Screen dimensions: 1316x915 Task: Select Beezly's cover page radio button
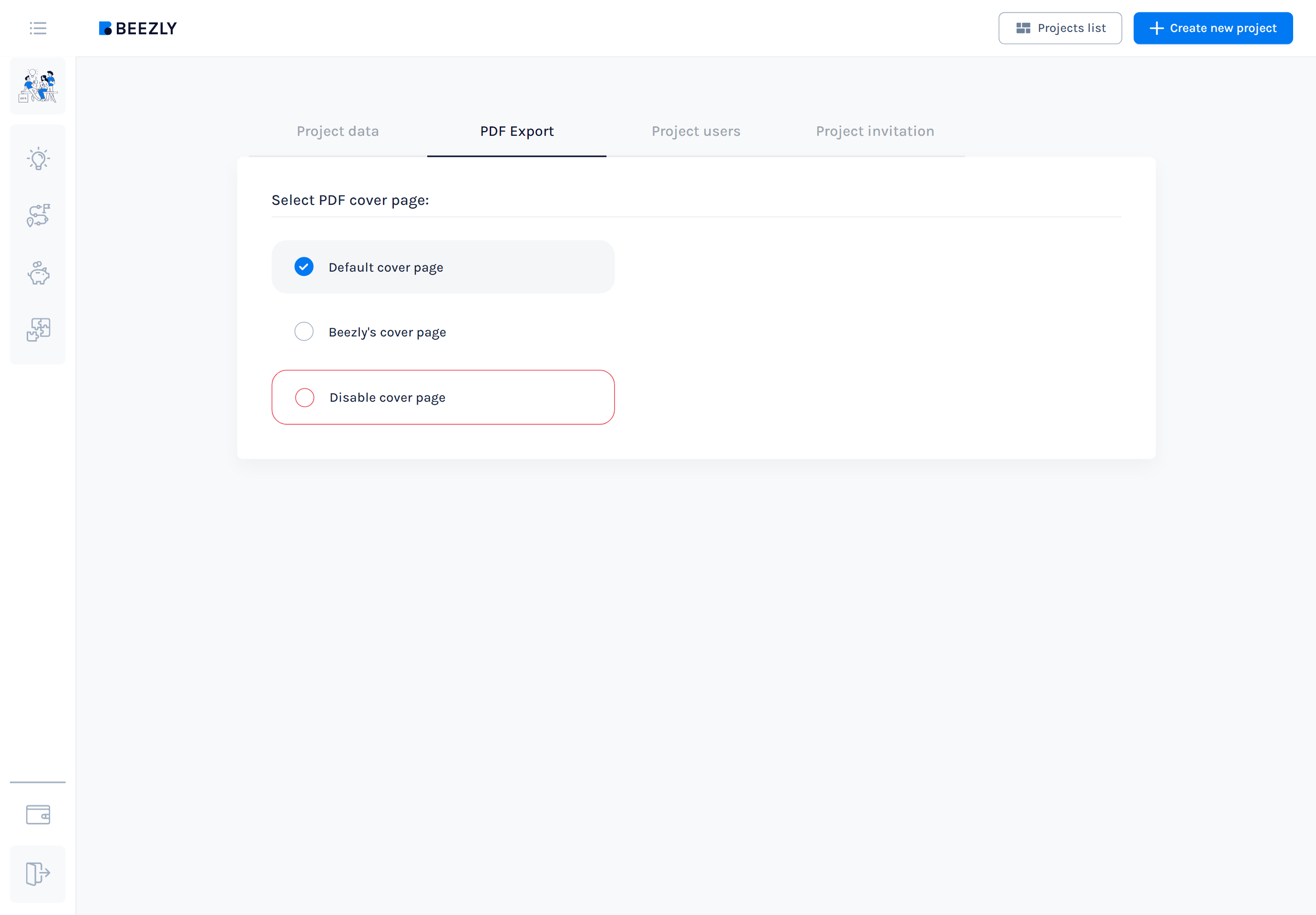tap(304, 332)
